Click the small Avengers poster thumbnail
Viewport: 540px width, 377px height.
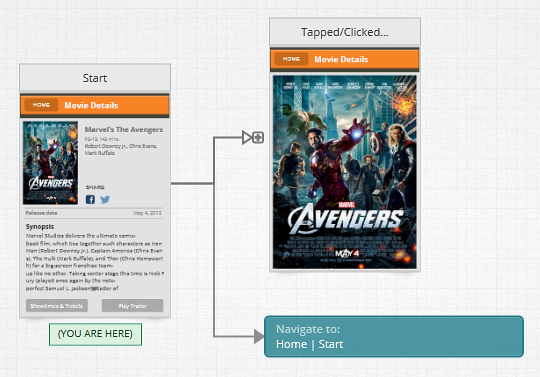click(x=50, y=163)
